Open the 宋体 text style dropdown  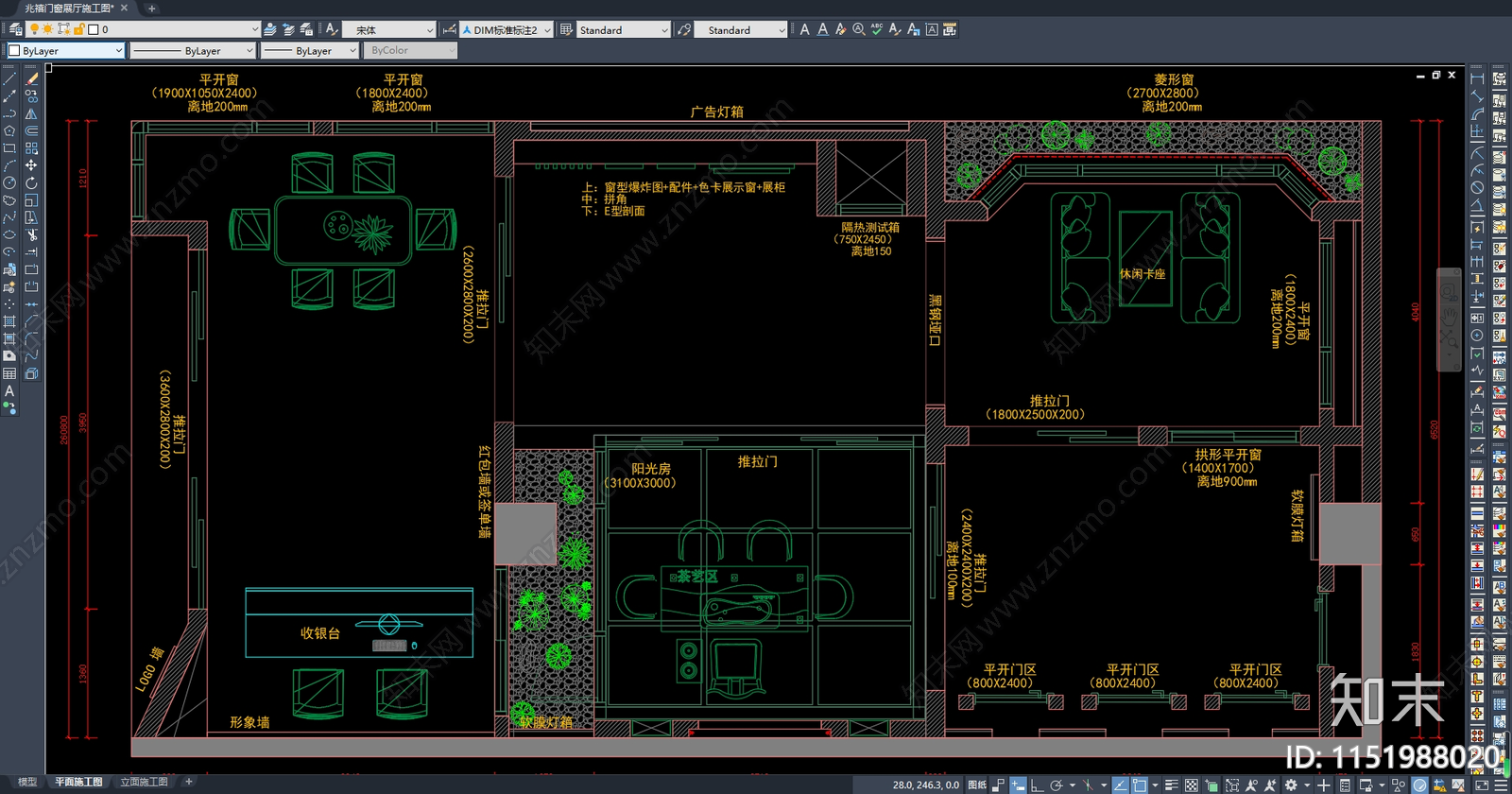[x=430, y=29]
